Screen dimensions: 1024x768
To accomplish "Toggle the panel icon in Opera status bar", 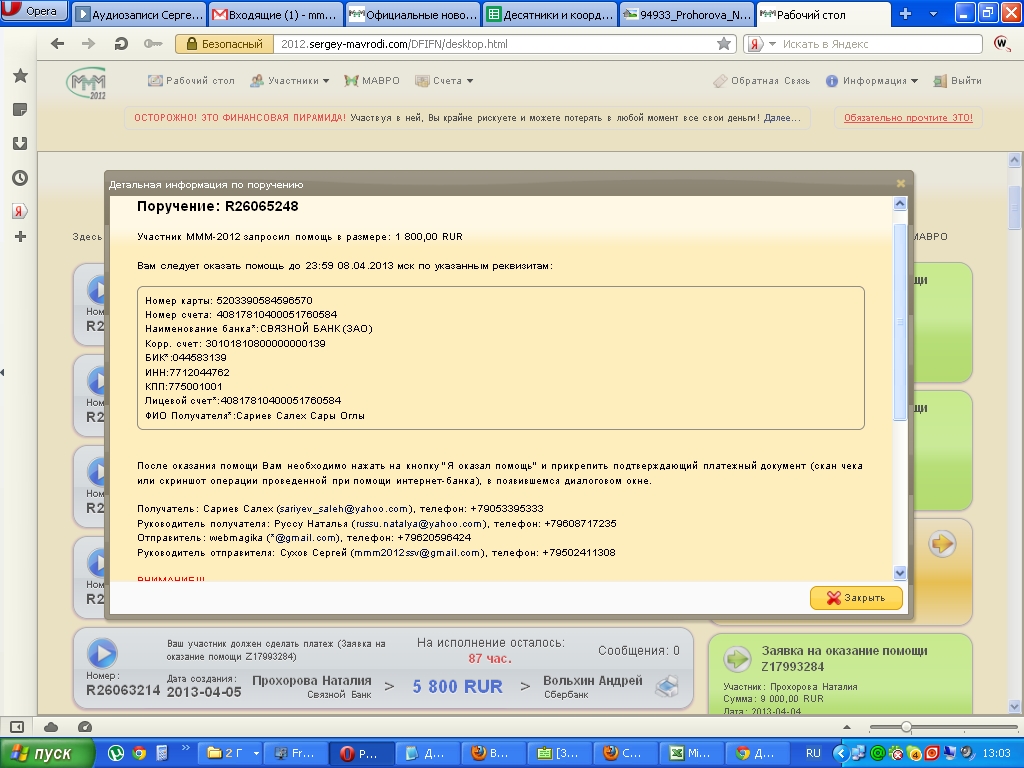I will click(17, 727).
